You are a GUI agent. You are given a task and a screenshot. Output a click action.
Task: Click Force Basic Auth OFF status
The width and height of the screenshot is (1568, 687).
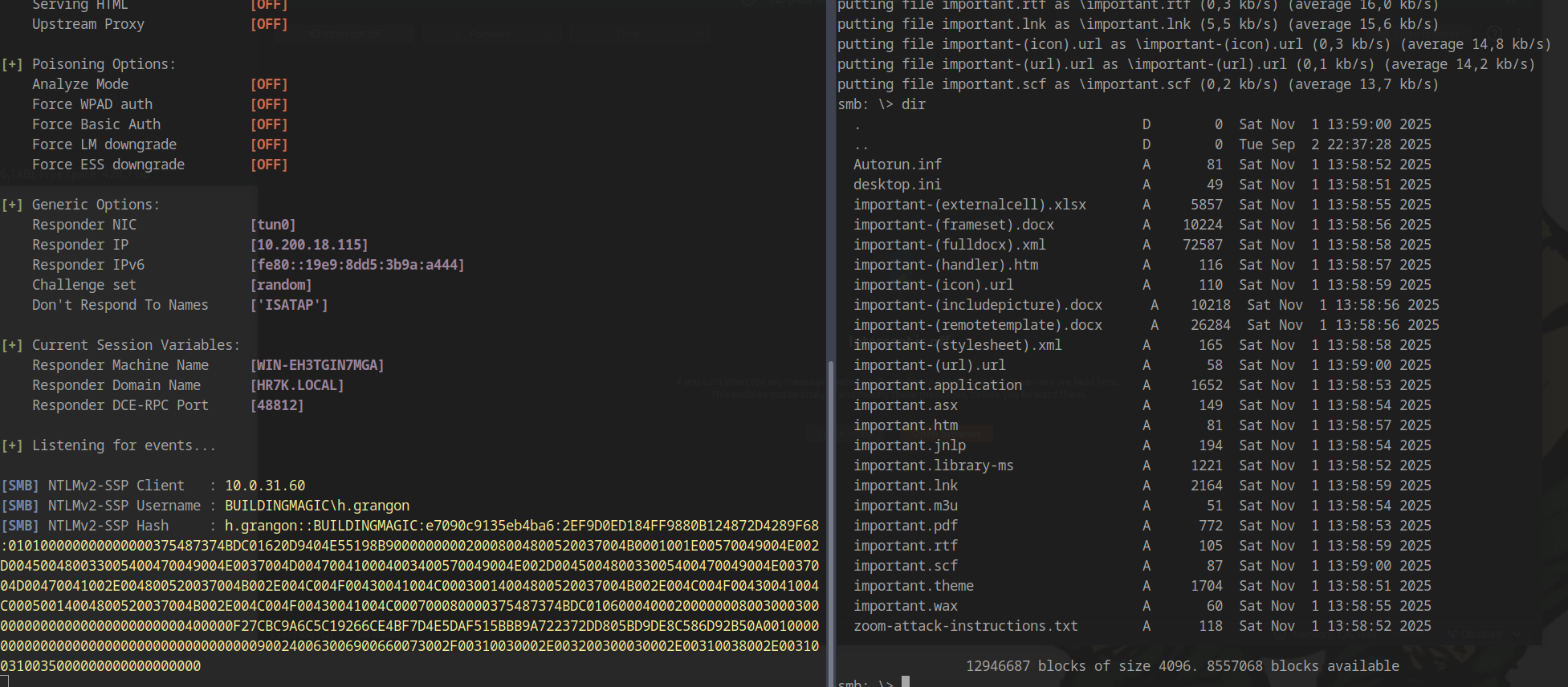269,124
